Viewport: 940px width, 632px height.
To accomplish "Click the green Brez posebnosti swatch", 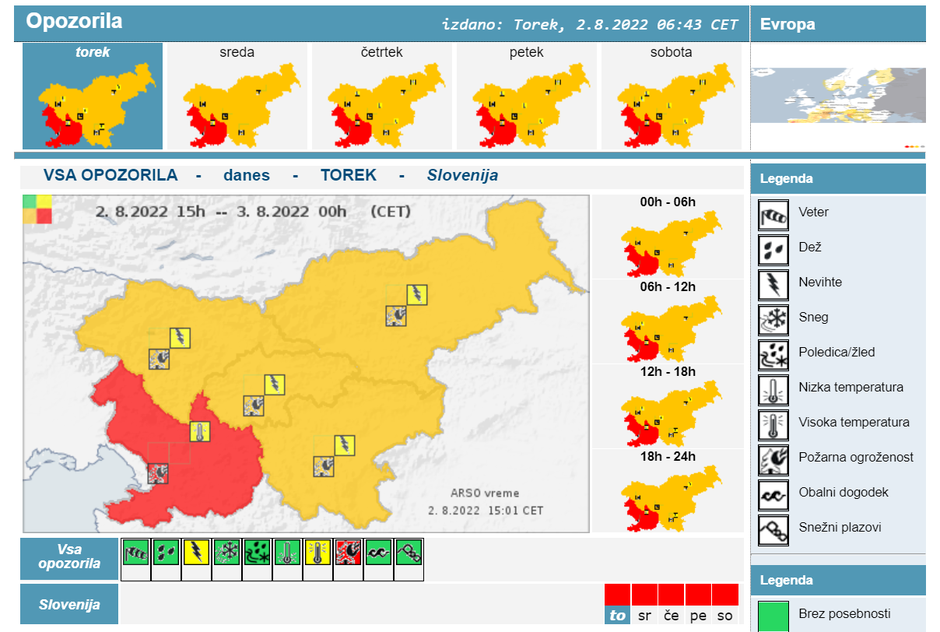I will pos(773,614).
